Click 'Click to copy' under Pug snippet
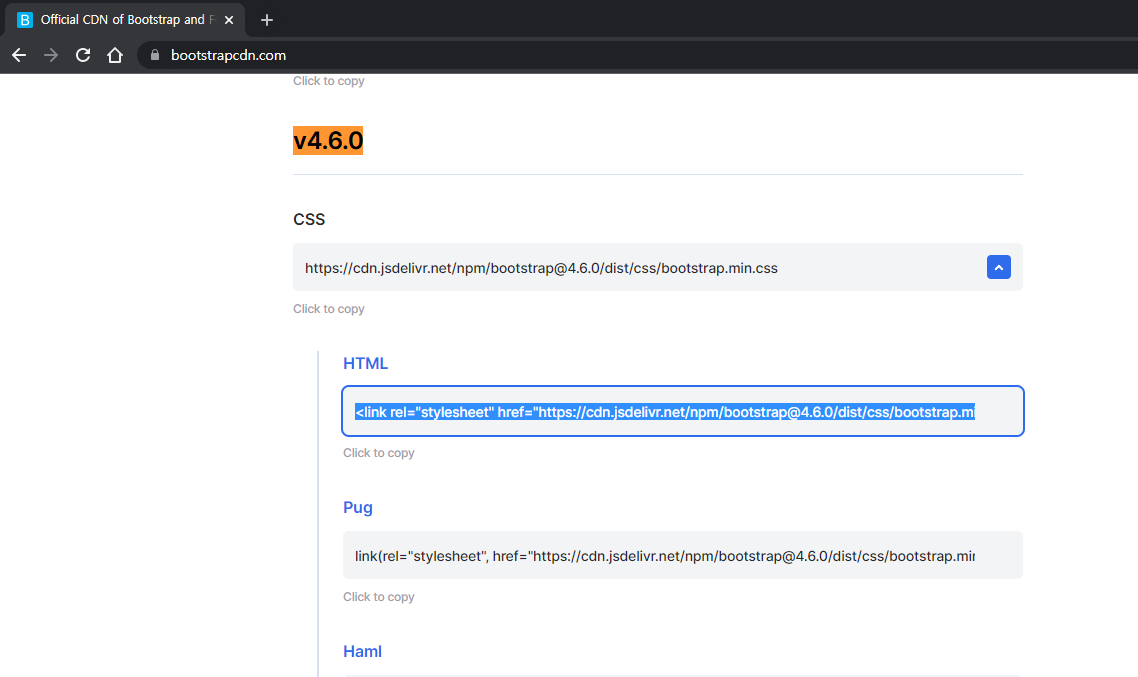This screenshot has width=1138, height=677. (x=379, y=597)
